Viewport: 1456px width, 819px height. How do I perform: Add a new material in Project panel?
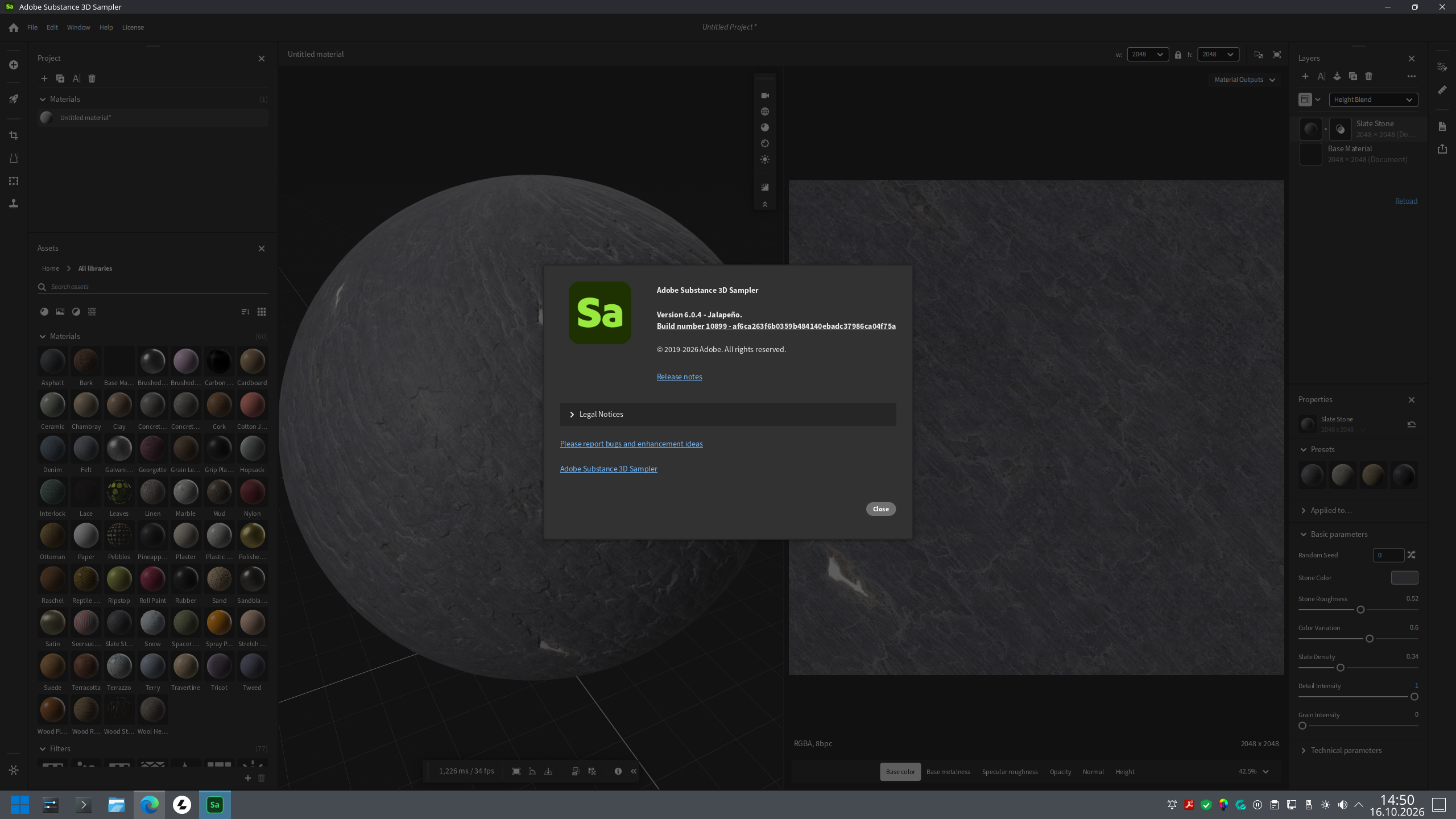[44, 78]
